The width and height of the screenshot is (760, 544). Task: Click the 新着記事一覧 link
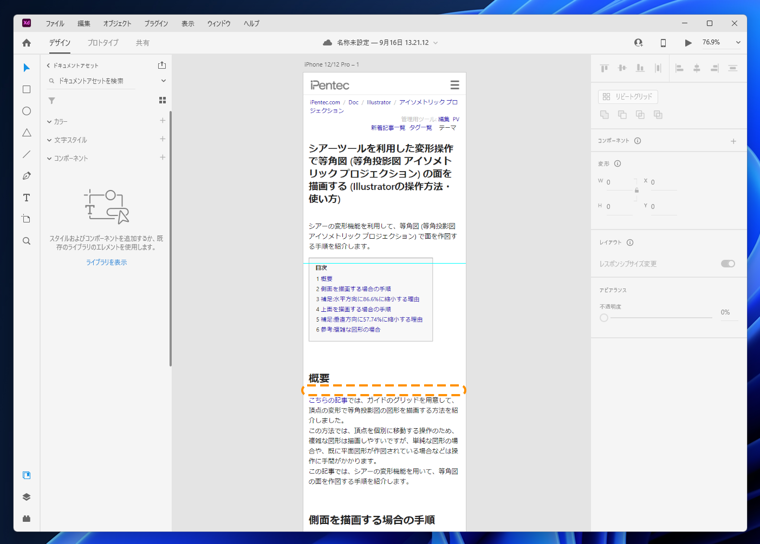point(388,128)
